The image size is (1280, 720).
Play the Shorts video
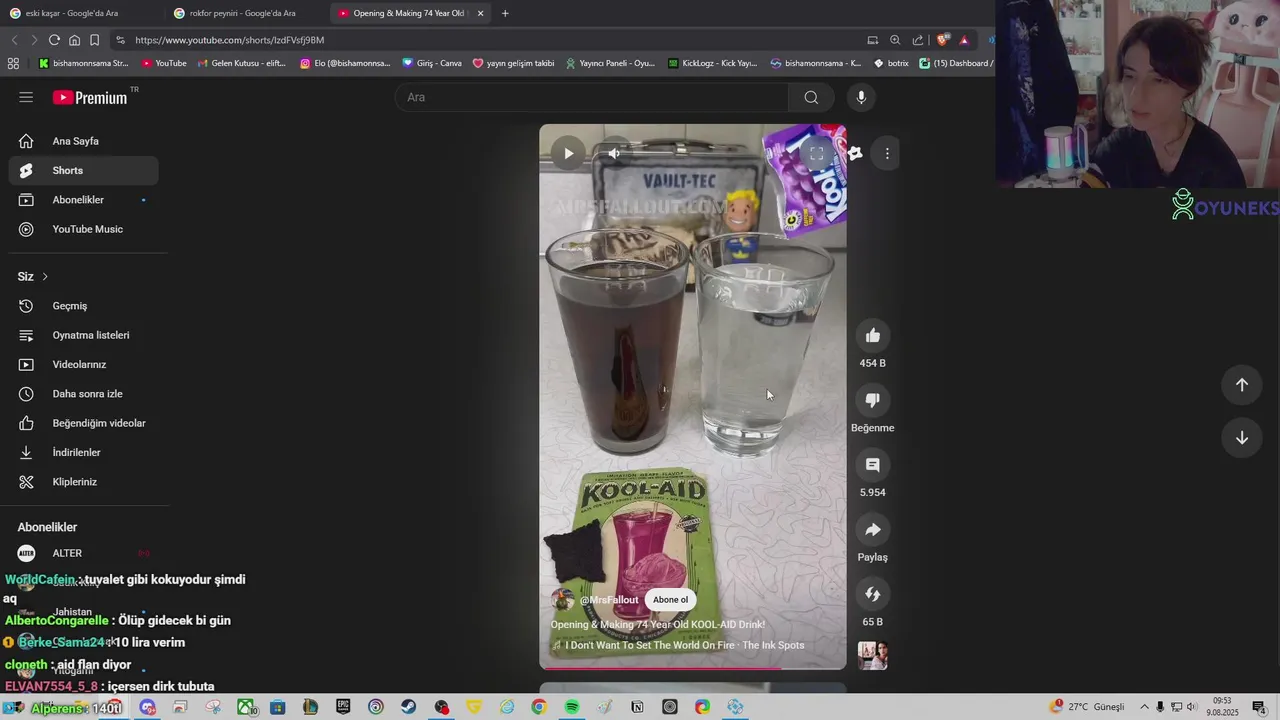[568, 153]
